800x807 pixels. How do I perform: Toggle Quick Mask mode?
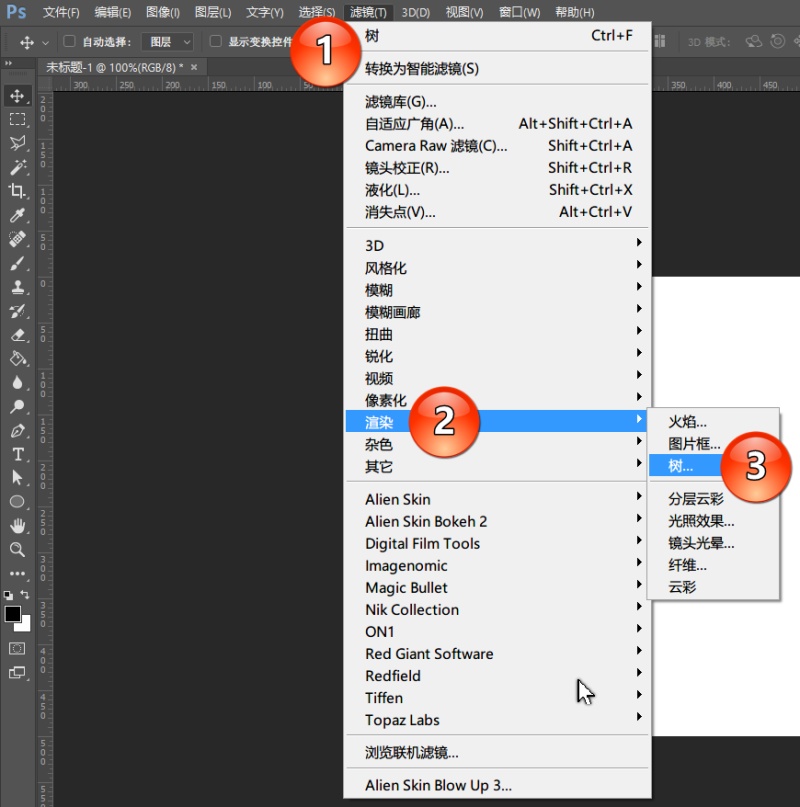click(17, 648)
